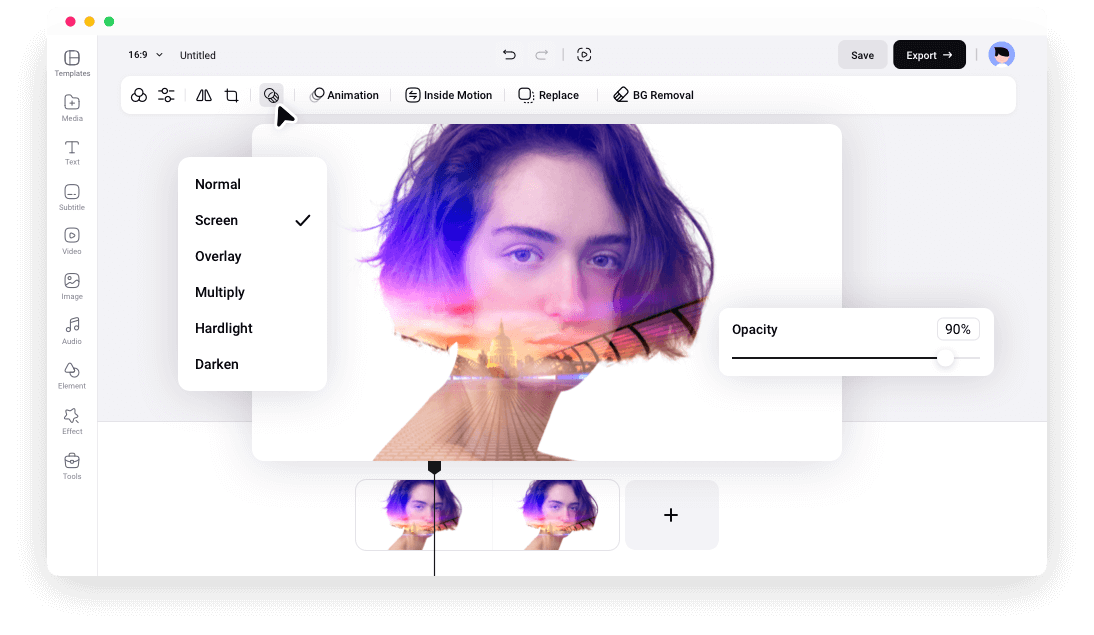Click the Replace button
The width and height of the screenshot is (1094, 635).
point(549,95)
